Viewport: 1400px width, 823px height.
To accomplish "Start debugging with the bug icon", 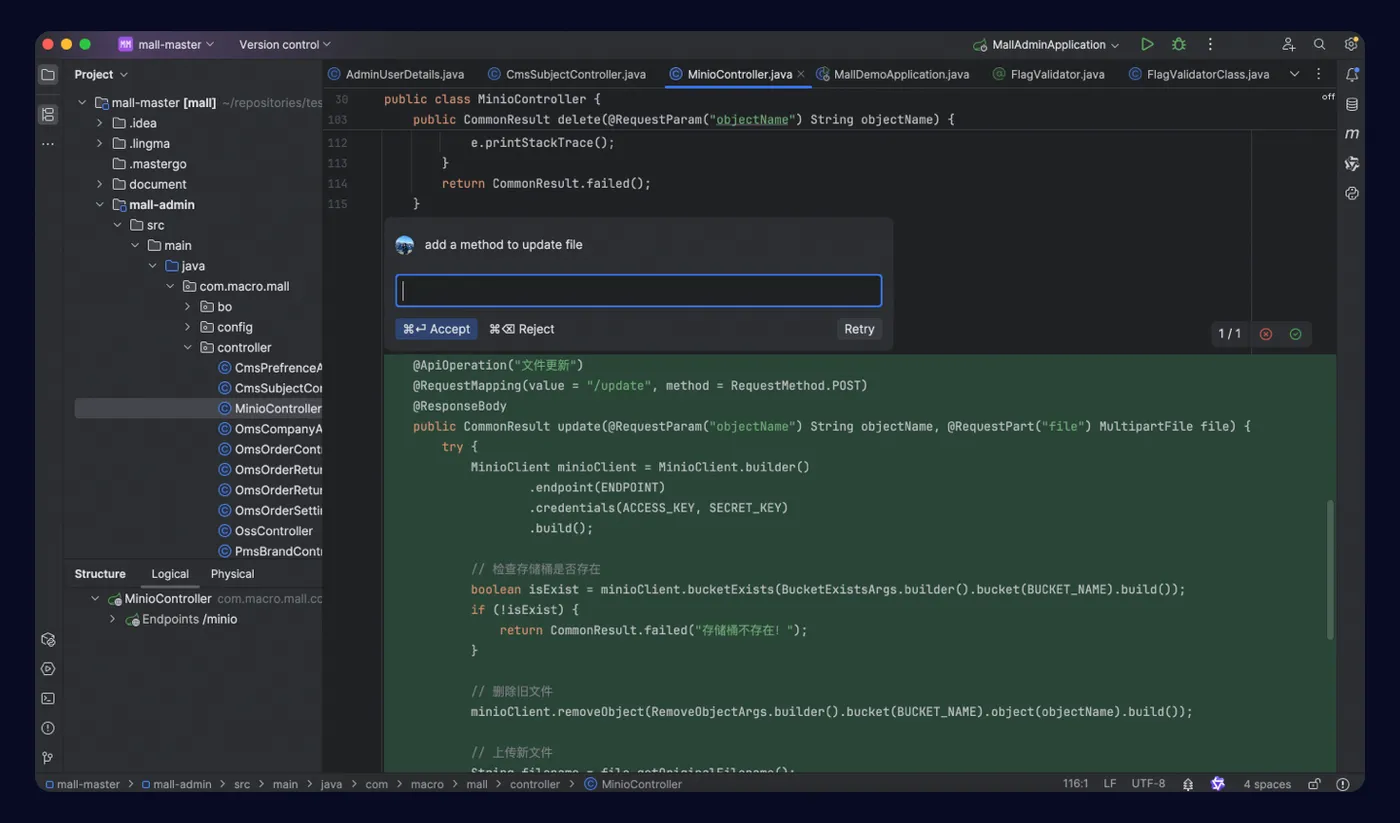I will (x=1179, y=44).
